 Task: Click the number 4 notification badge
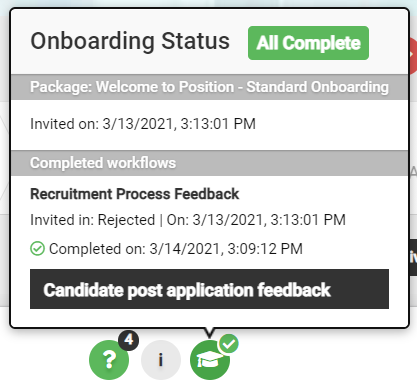point(129,340)
